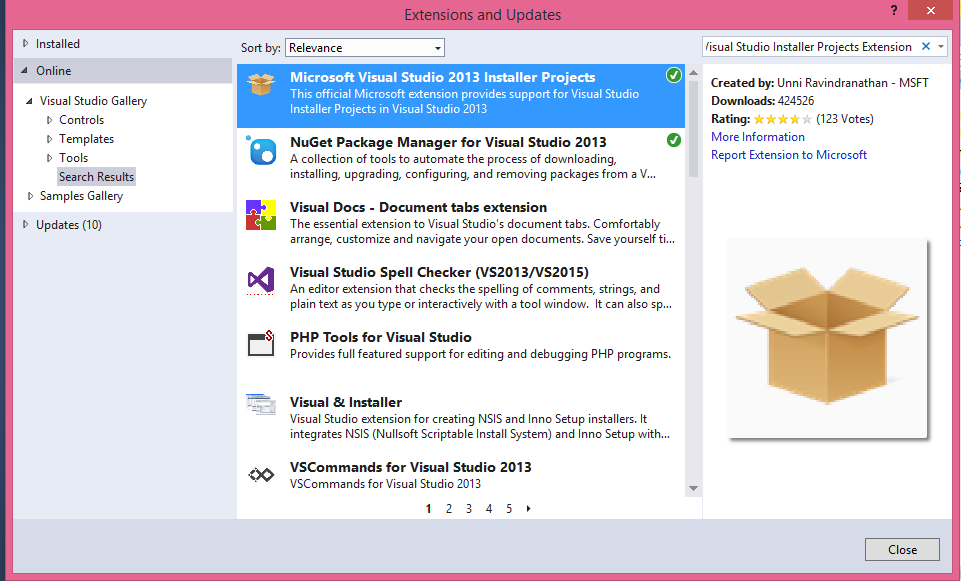
Task: Expand the Samples Gallery node arrow
Action: point(30,196)
